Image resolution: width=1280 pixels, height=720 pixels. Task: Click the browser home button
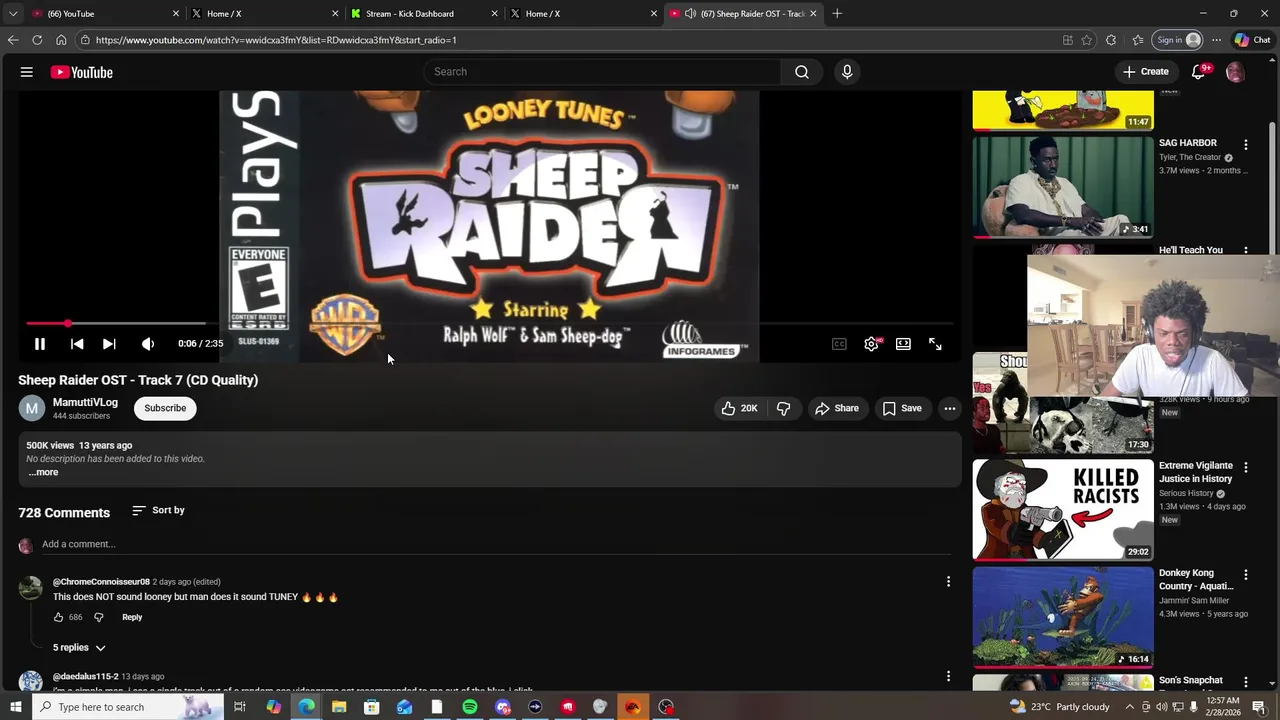click(x=61, y=40)
